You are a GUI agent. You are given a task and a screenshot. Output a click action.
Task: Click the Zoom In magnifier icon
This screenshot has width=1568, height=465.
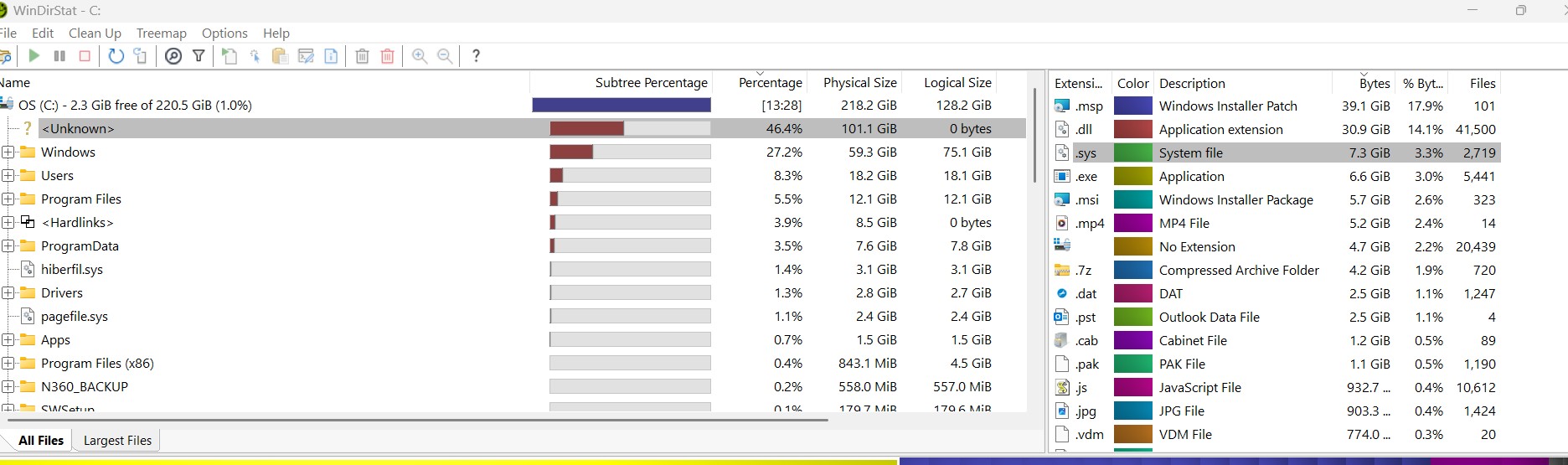click(420, 56)
